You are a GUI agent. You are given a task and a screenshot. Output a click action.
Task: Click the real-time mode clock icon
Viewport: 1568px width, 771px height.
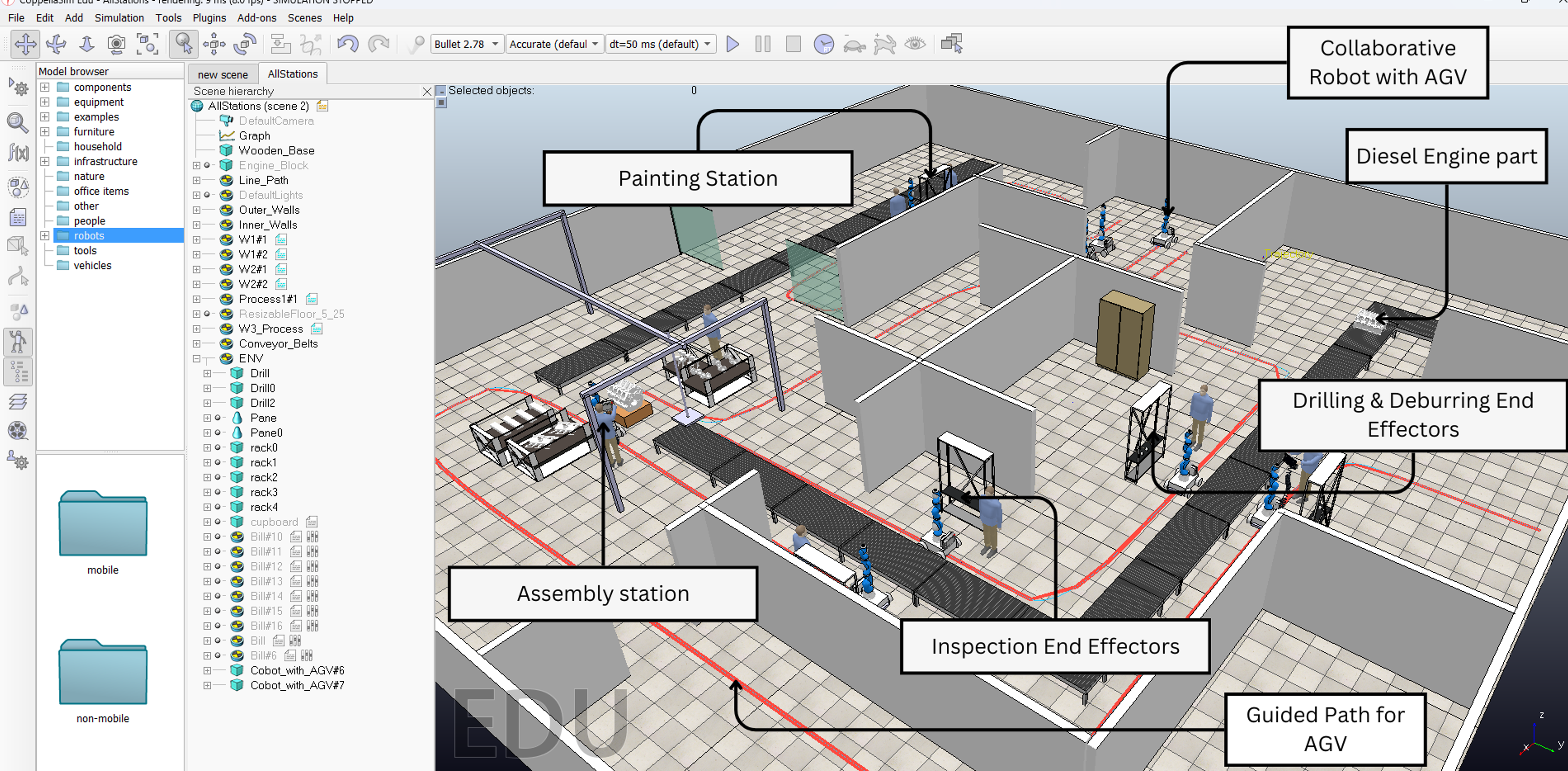pos(824,44)
